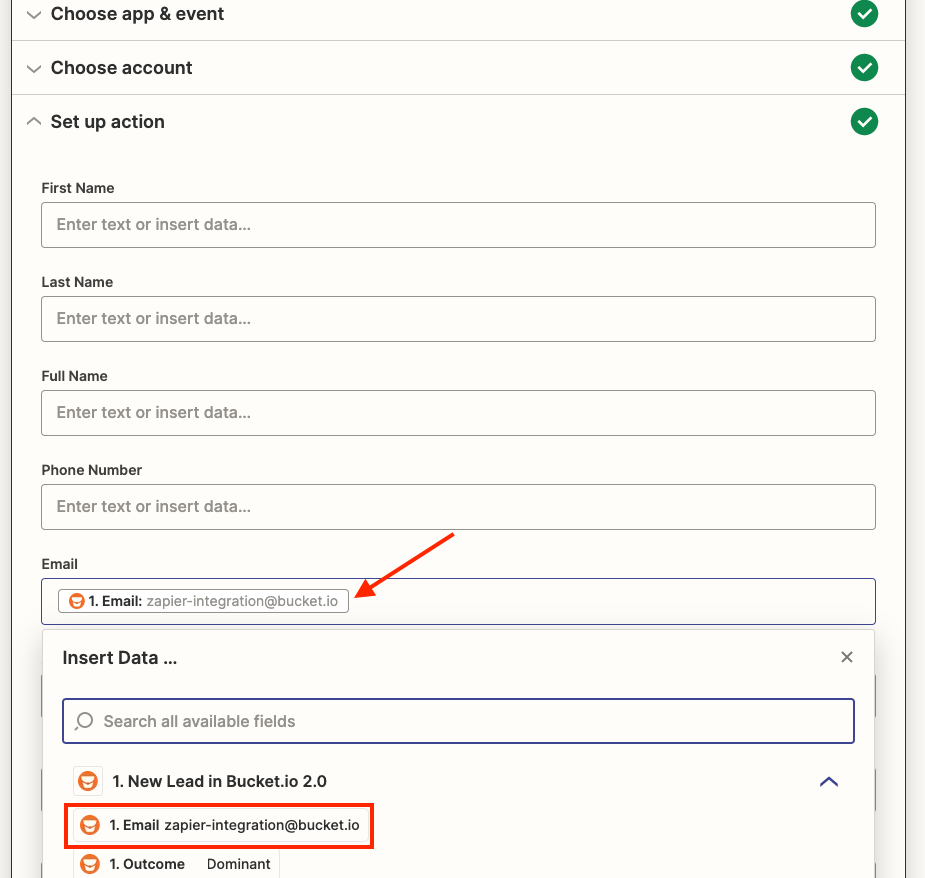Expand the Choose app & event chevron
Image resolution: width=925 pixels, height=878 pixels.
tap(34, 14)
